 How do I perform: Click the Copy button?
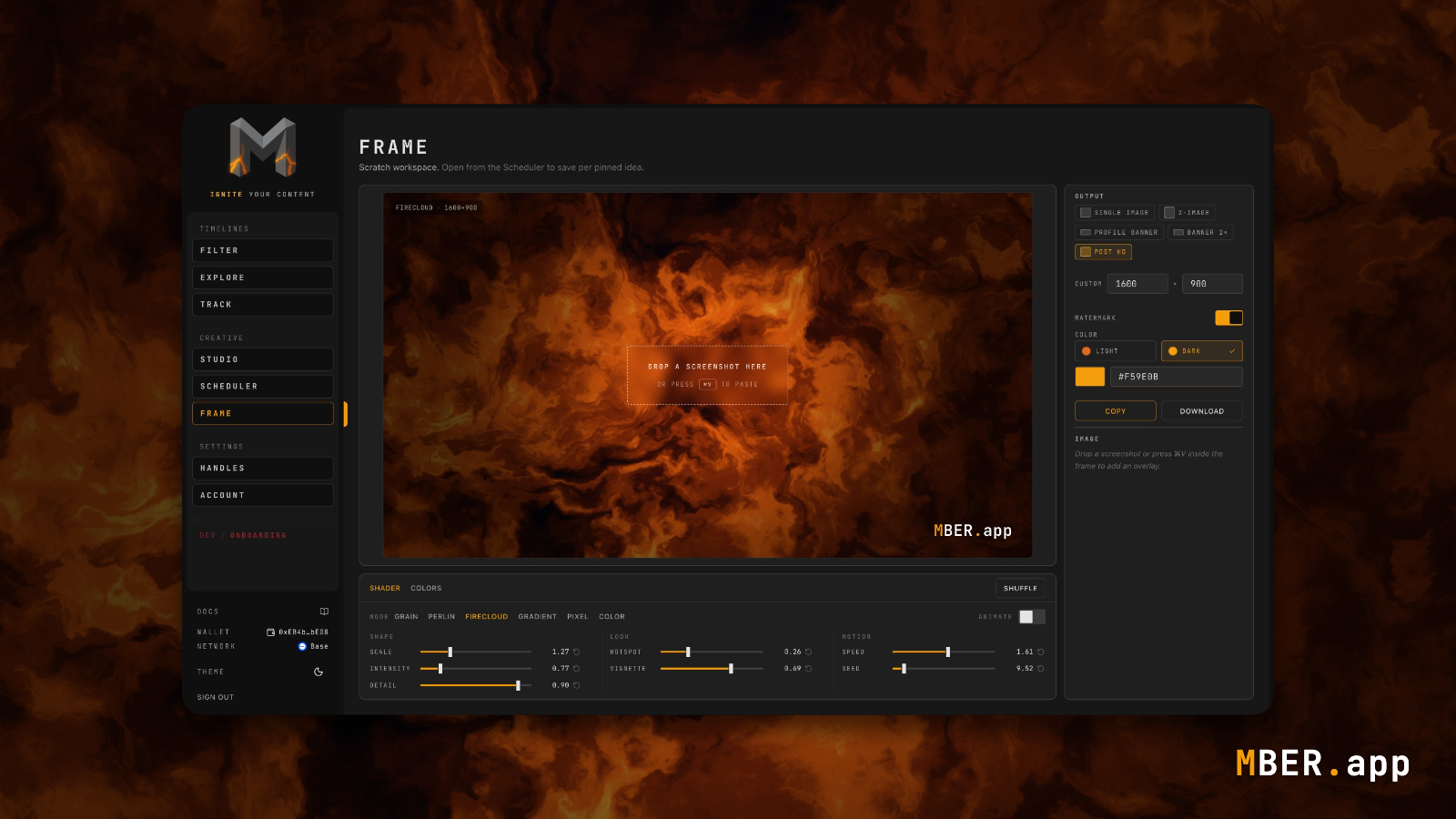pos(1116,411)
